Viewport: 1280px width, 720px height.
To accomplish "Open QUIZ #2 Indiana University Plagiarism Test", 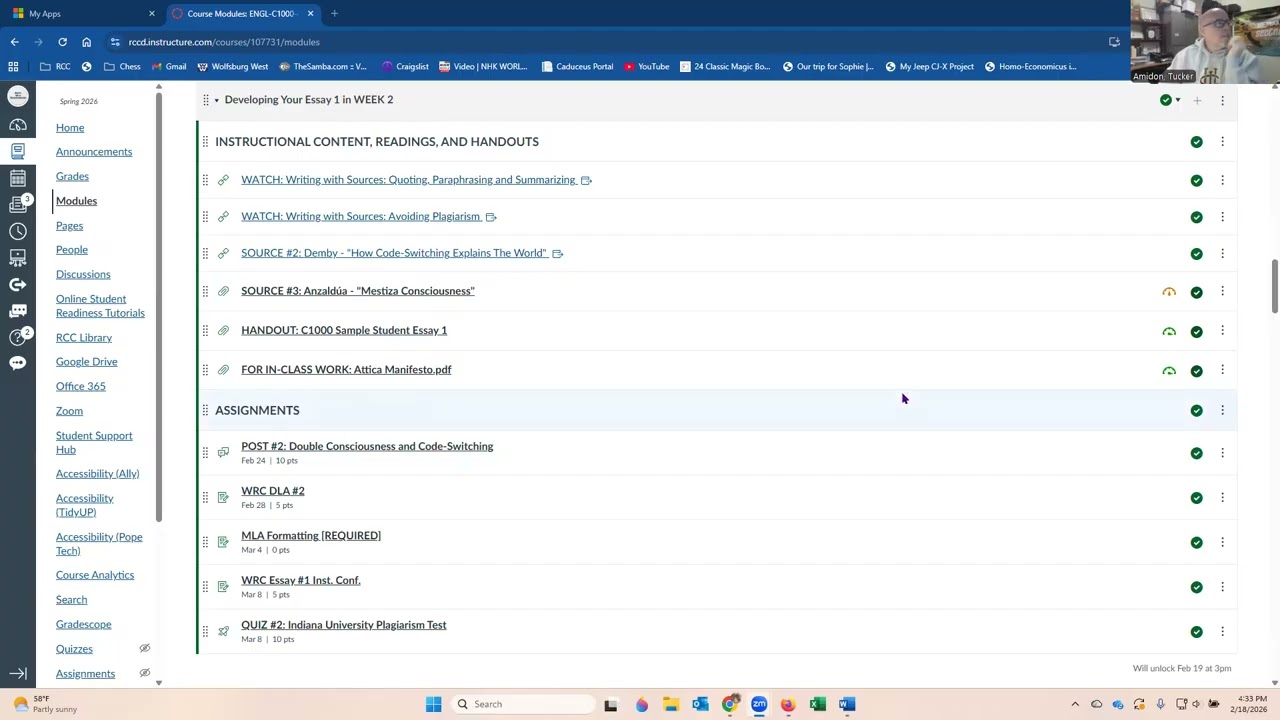I will (x=344, y=625).
